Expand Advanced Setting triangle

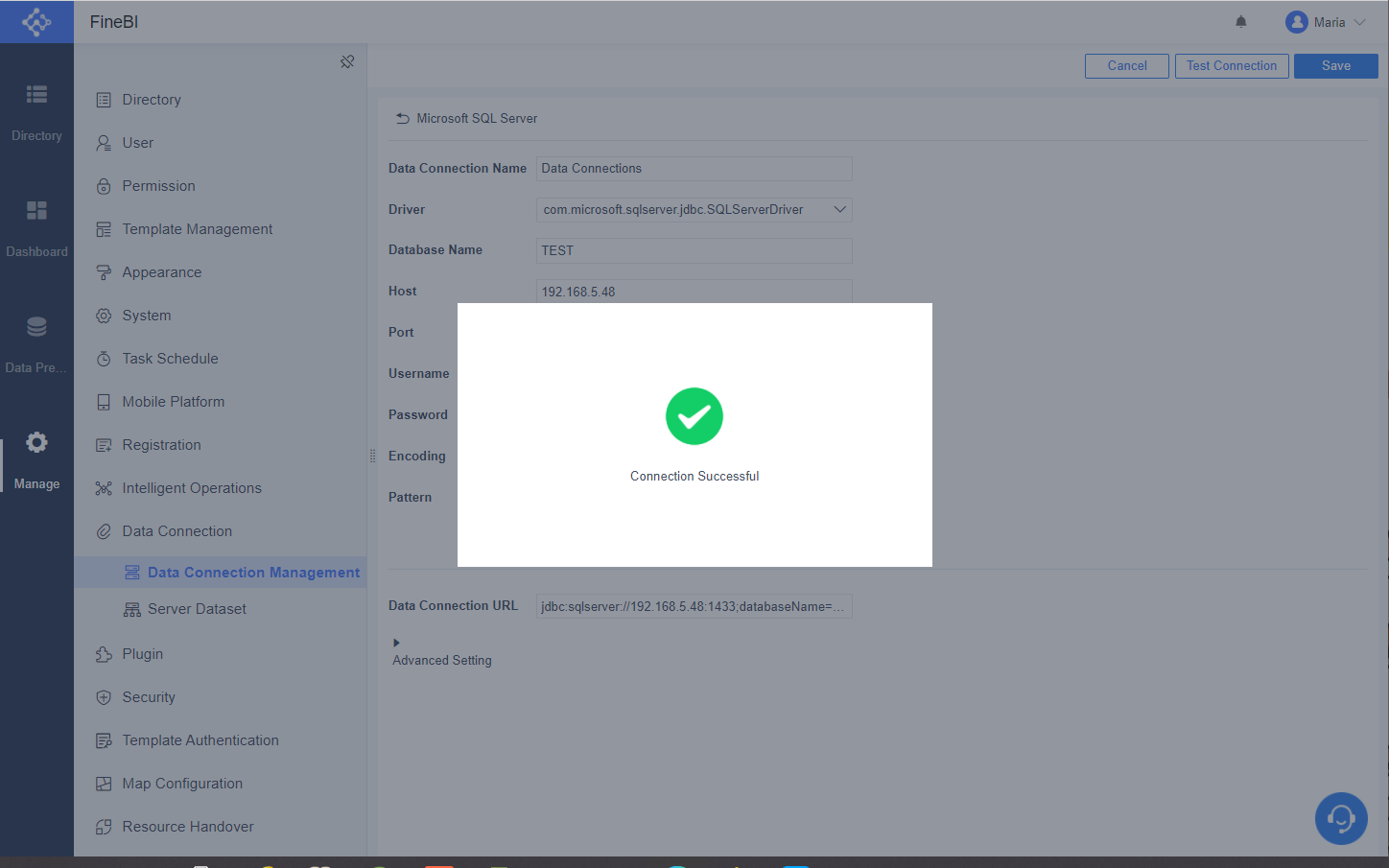point(396,643)
